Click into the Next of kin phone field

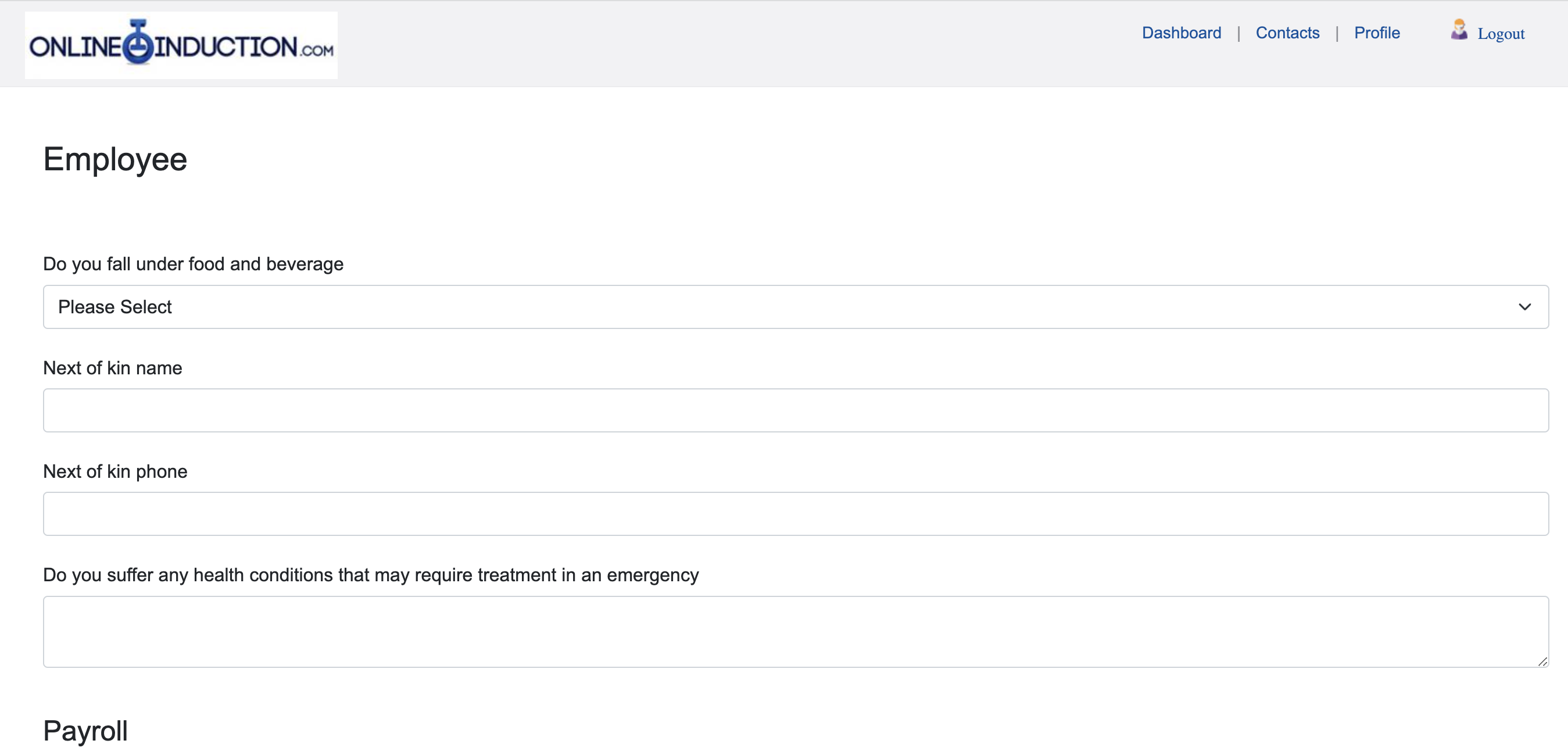(796, 514)
